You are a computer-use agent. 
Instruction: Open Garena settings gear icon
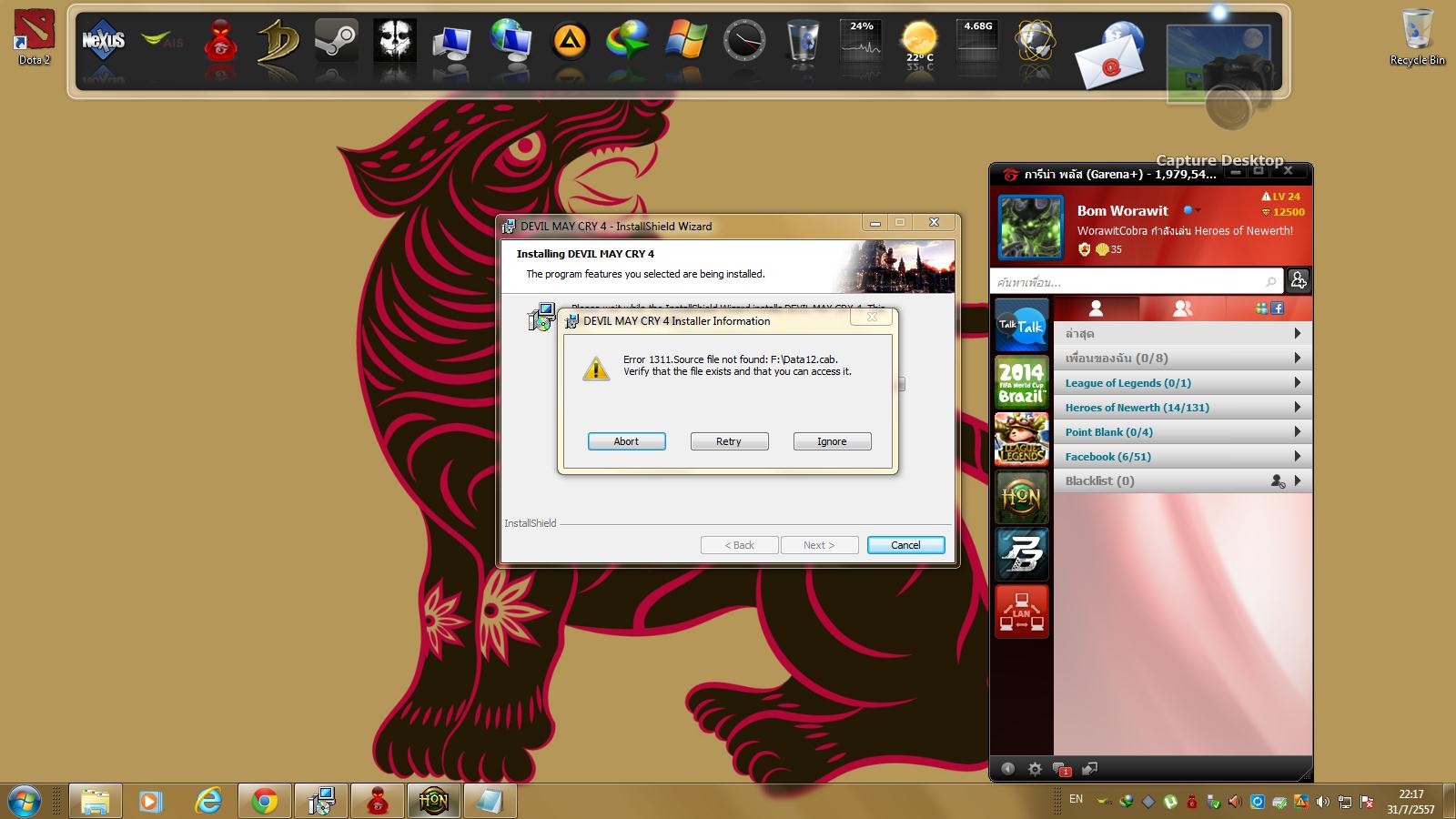coord(1035,769)
